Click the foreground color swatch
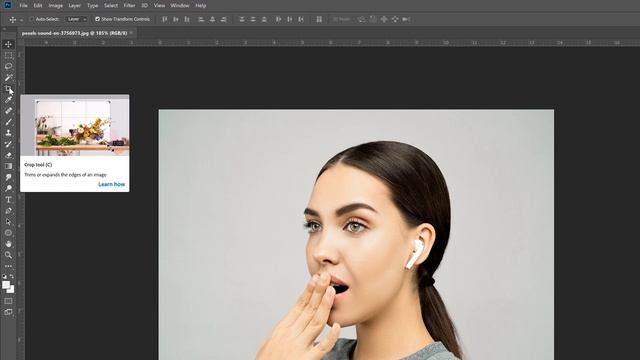Image resolution: width=640 pixels, height=360 pixels. click(6, 285)
